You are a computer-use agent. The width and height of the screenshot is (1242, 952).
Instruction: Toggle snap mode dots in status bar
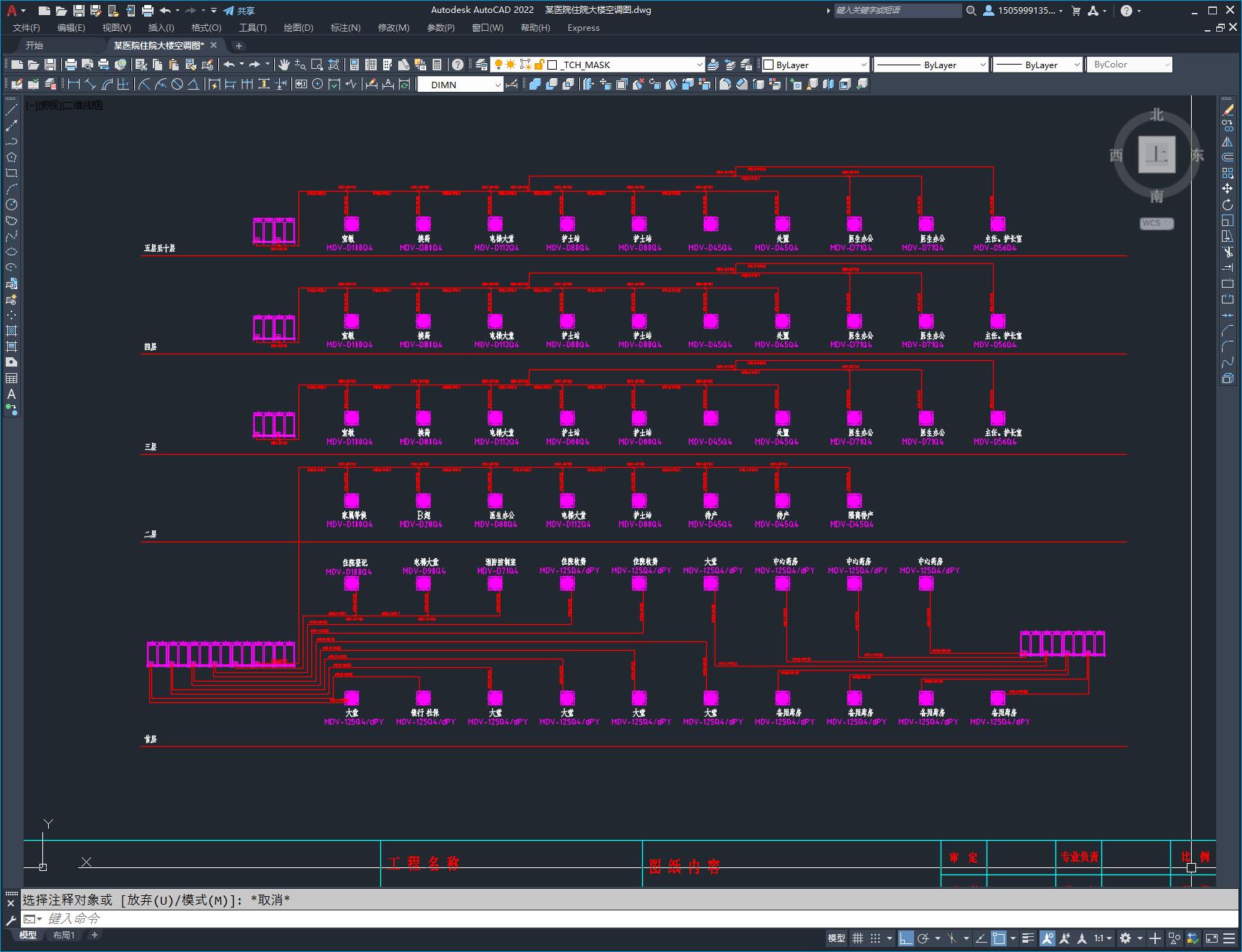(x=875, y=938)
